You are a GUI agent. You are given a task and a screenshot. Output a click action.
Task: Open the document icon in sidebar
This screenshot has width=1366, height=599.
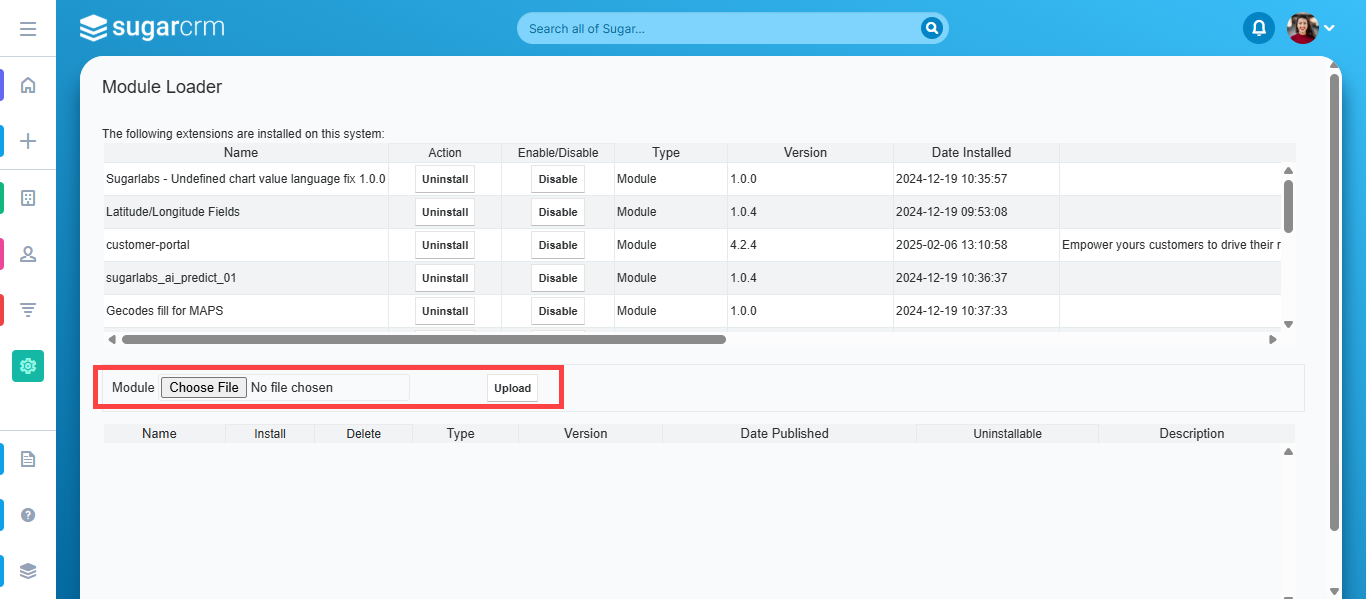[x=28, y=459]
